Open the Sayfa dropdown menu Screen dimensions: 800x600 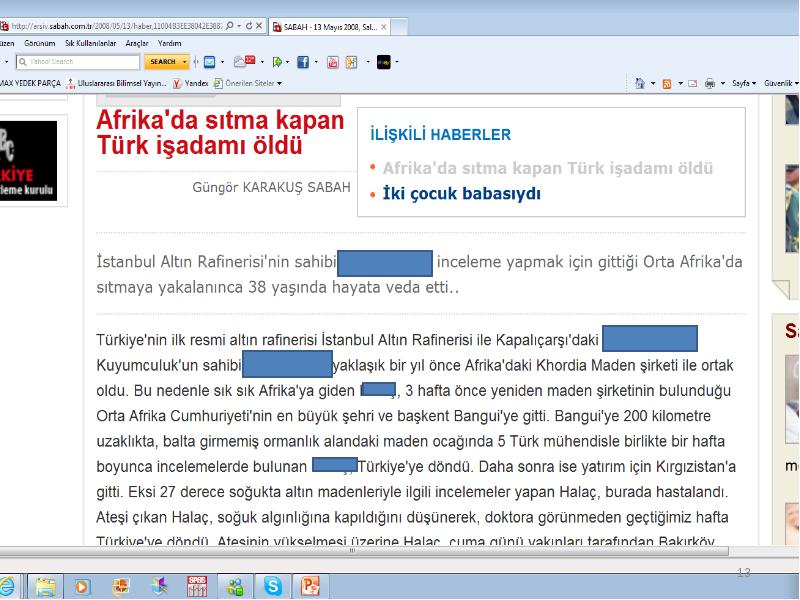coord(744,83)
